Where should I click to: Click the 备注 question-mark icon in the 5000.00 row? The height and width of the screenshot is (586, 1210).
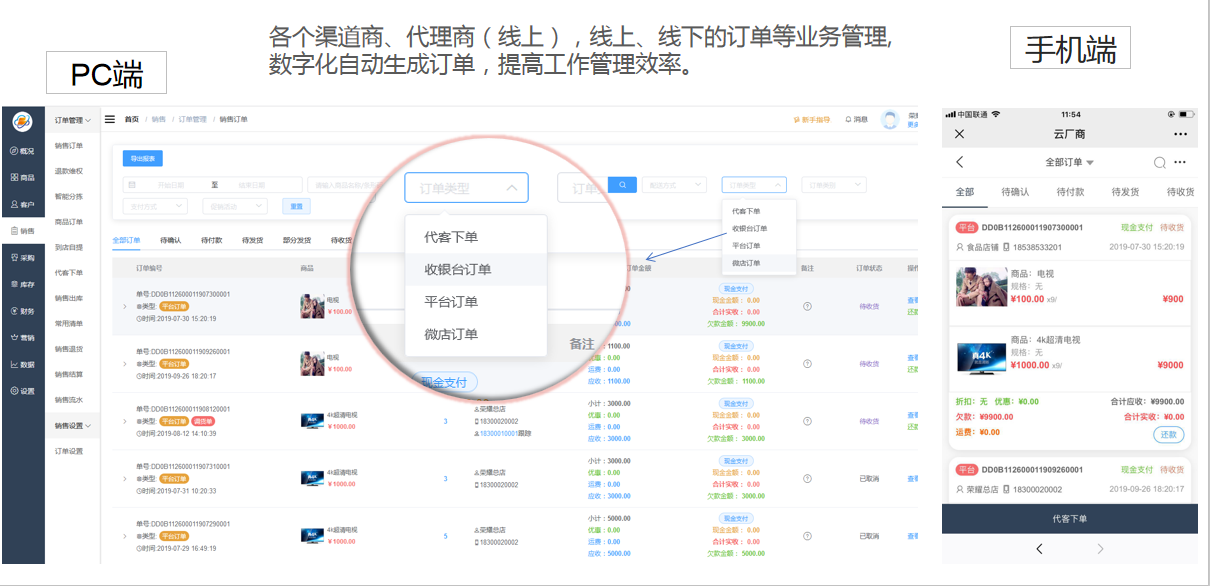point(807,537)
